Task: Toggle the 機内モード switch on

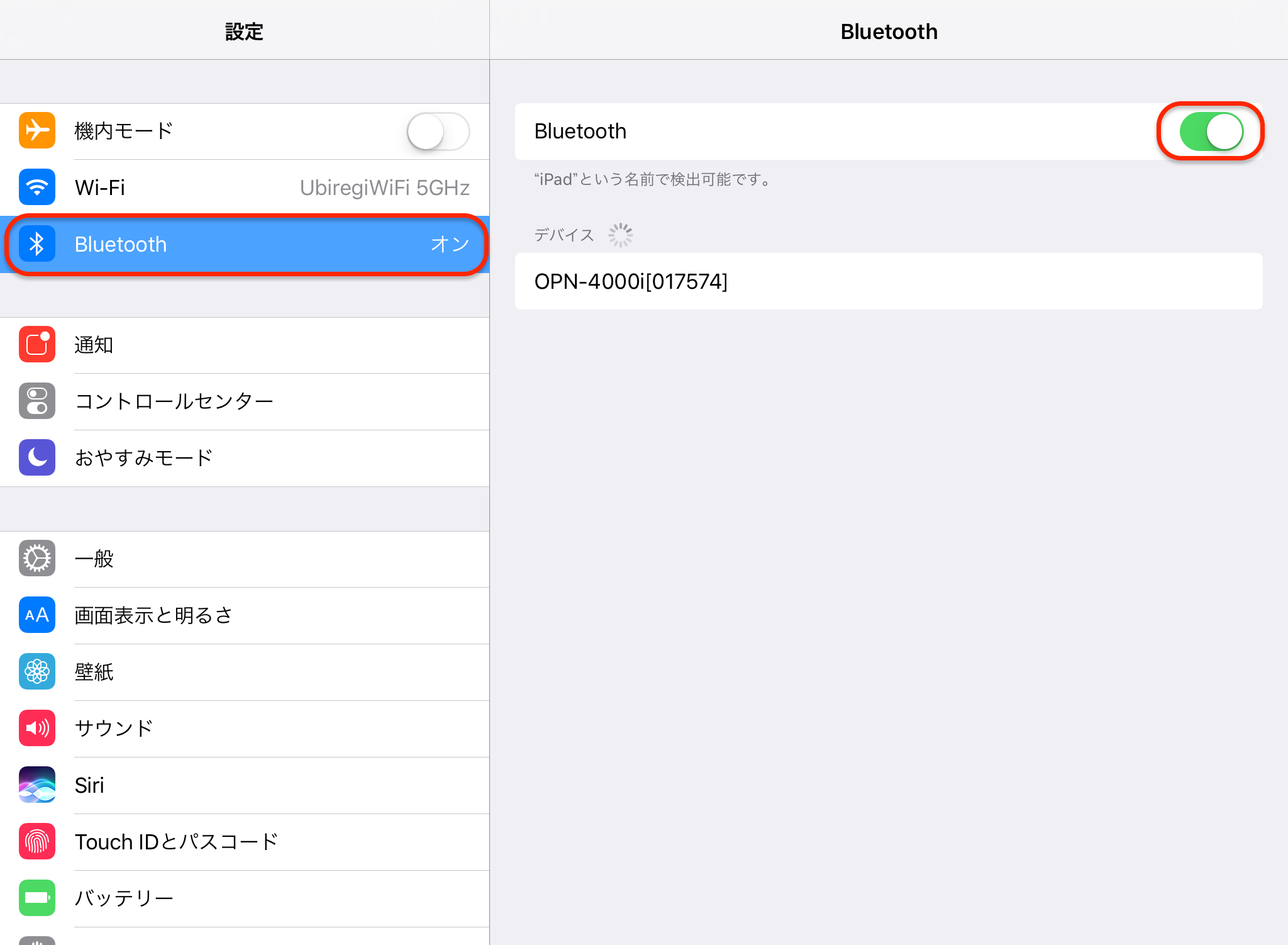Action: tap(438, 131)
